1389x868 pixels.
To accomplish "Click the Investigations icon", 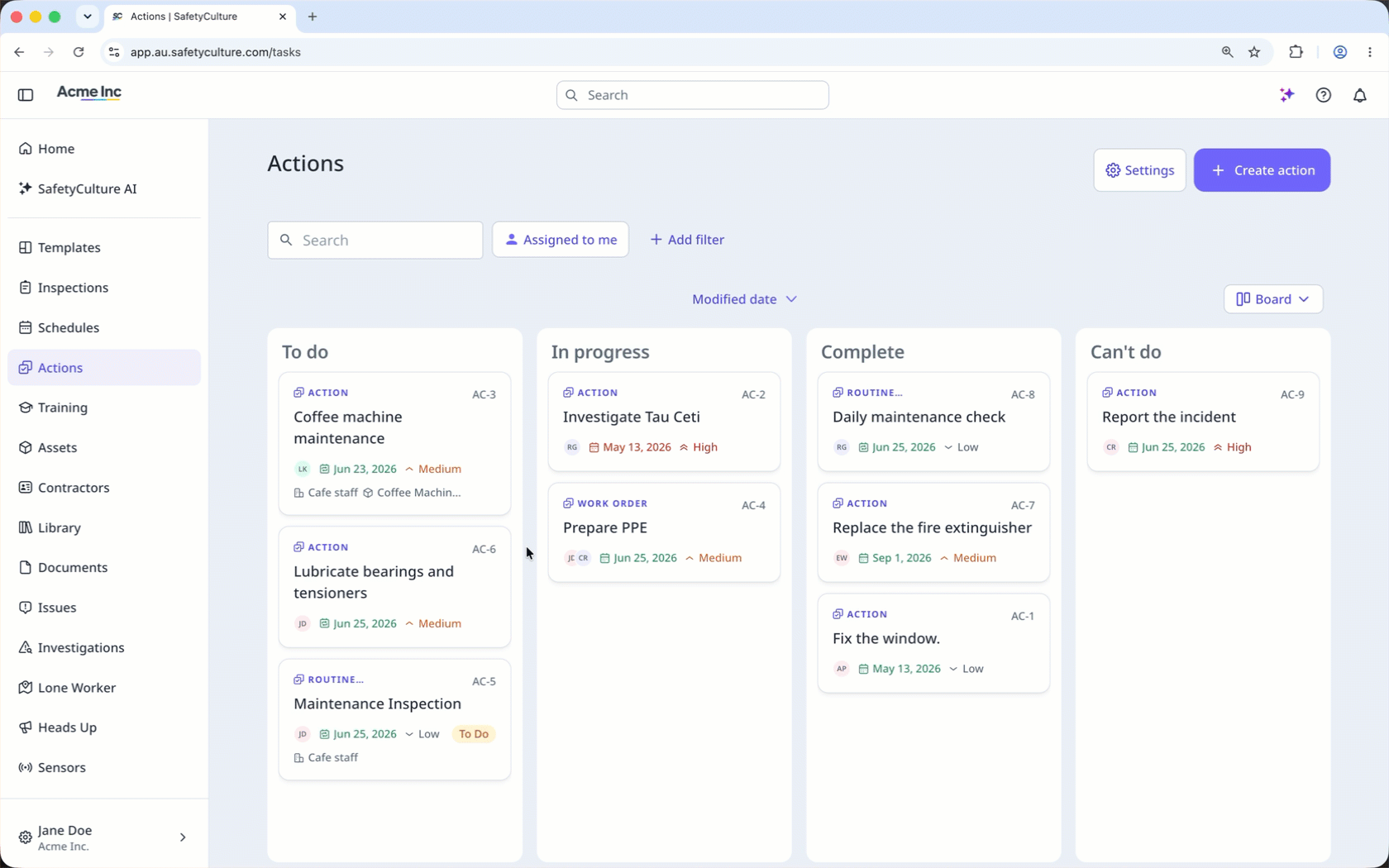I will (x=26, y=647).
